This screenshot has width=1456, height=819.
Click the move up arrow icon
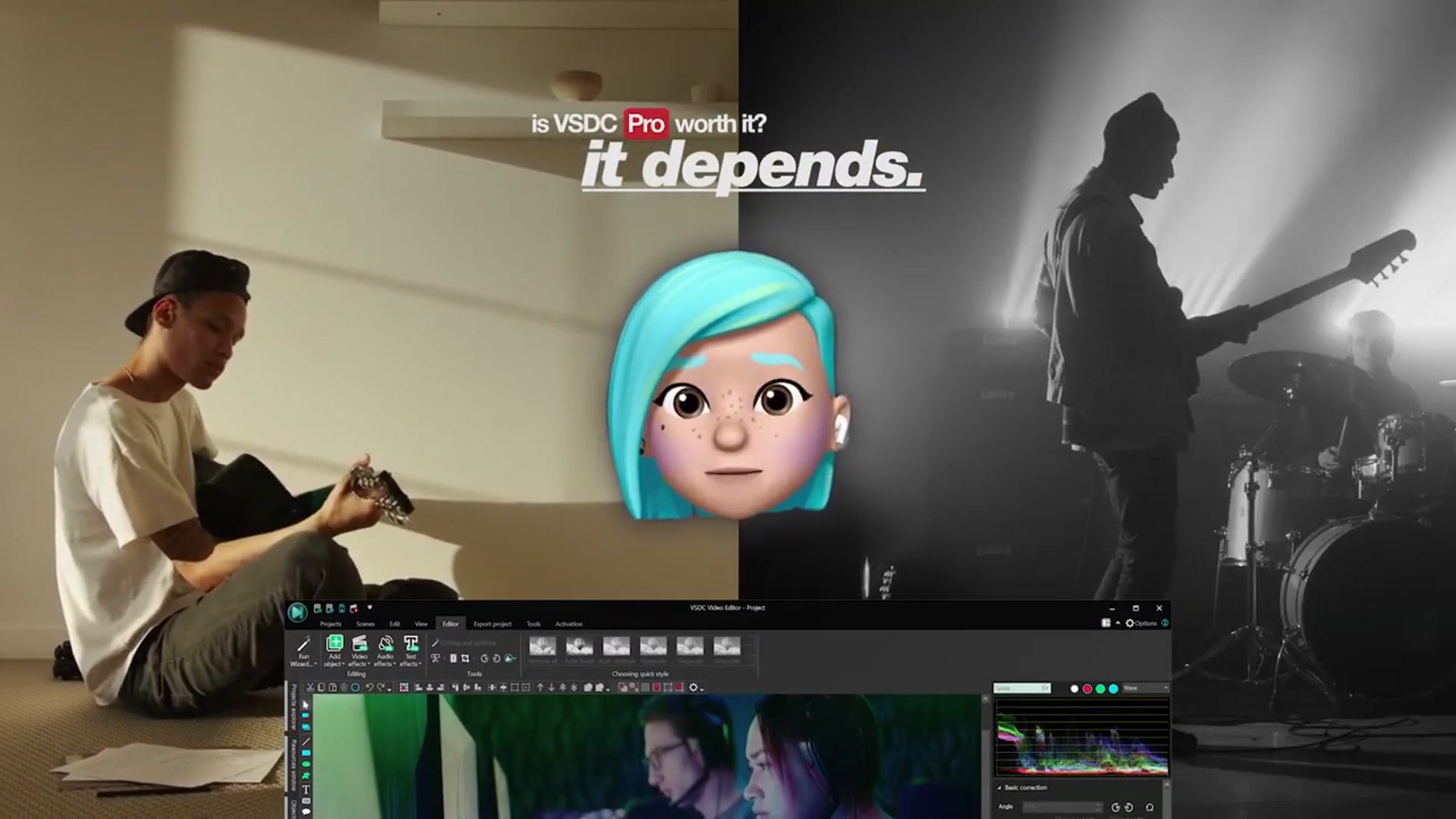coord(540,687)
